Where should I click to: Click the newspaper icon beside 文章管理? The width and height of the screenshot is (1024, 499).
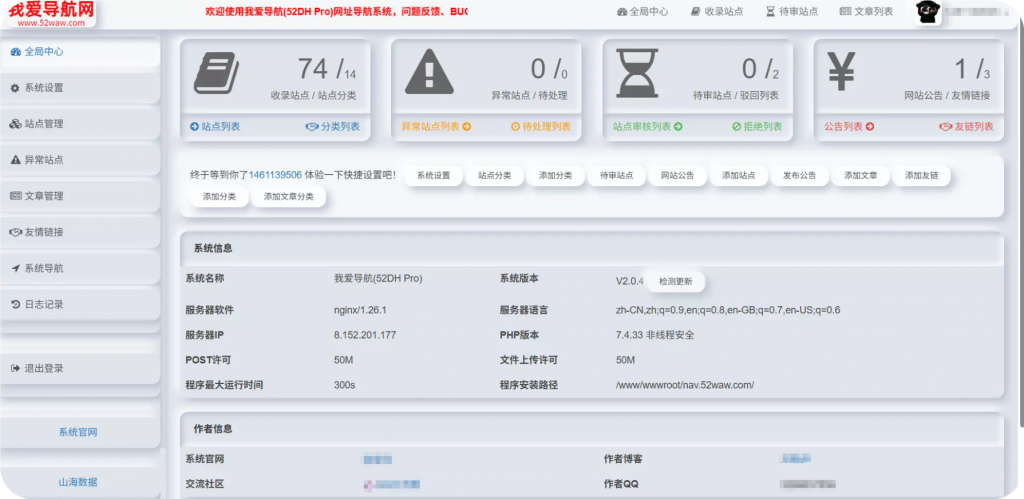point(15,196)
